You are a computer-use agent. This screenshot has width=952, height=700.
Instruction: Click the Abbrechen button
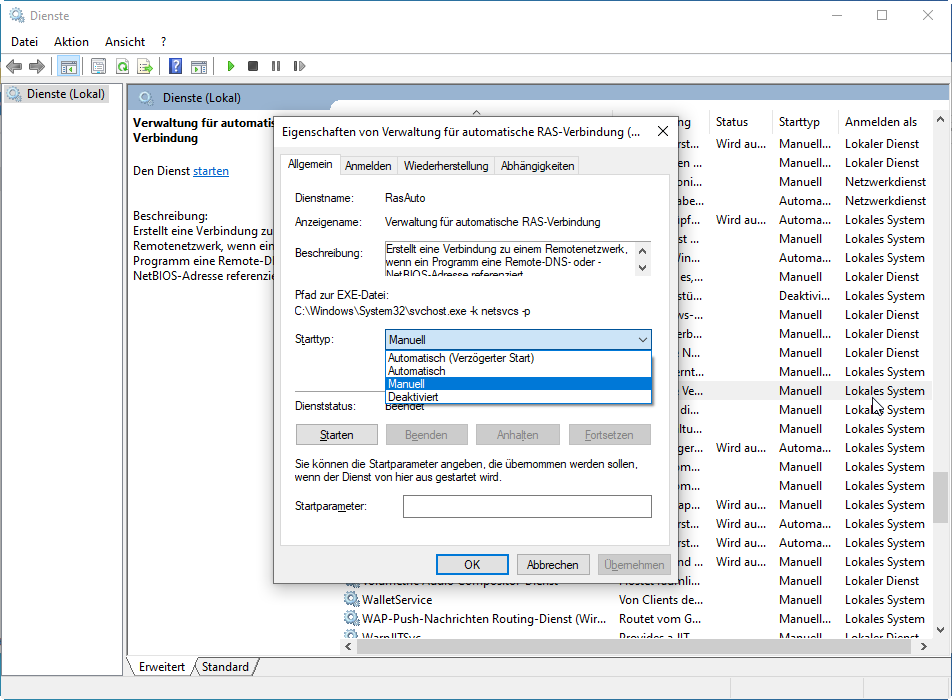tap(552, 565)
